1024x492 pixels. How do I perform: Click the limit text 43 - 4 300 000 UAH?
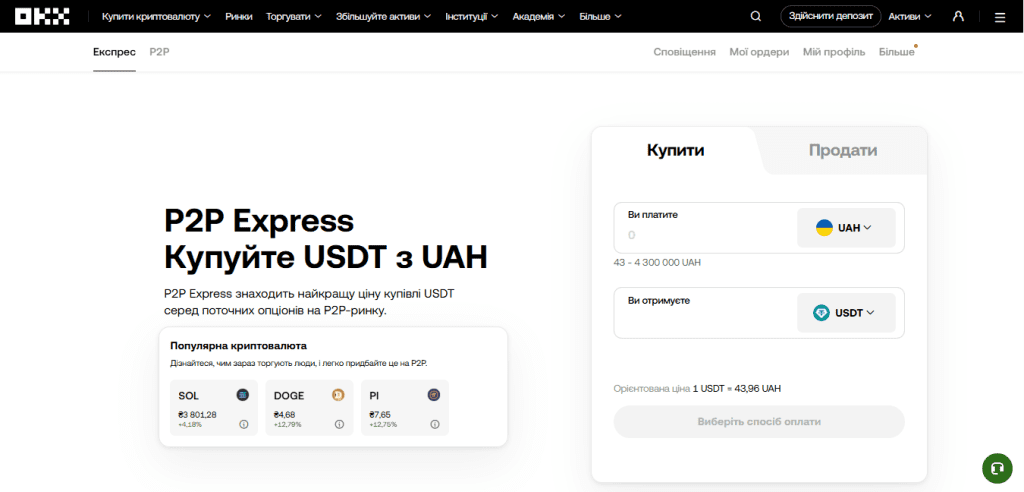tap(657, 263)
